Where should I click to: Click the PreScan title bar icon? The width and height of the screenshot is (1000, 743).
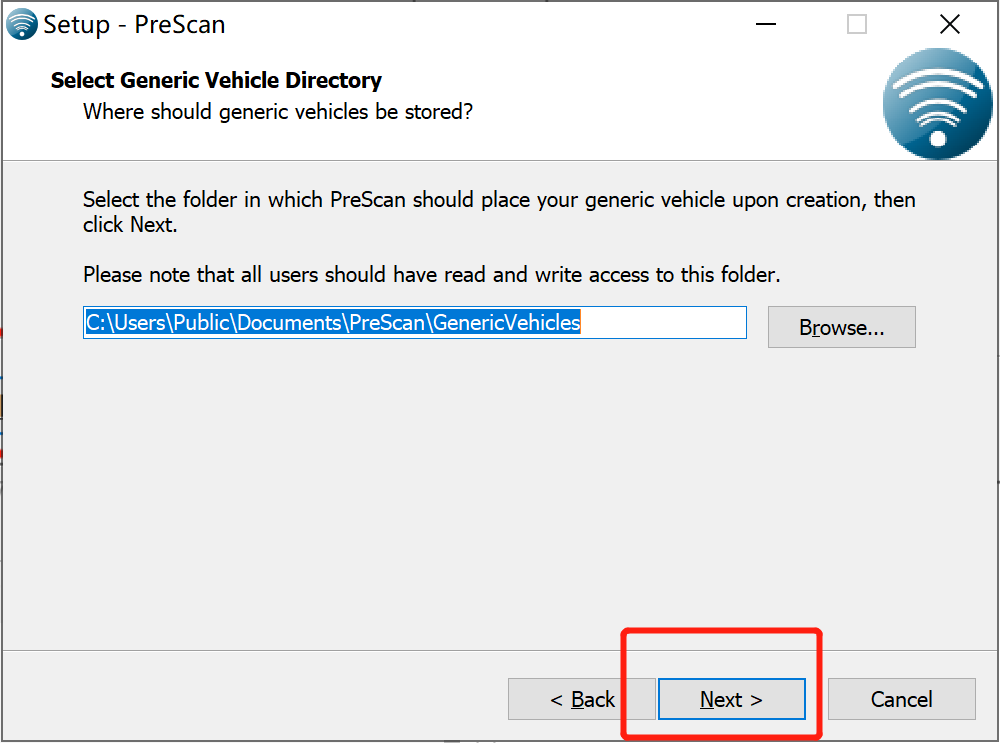click(22, 24)
